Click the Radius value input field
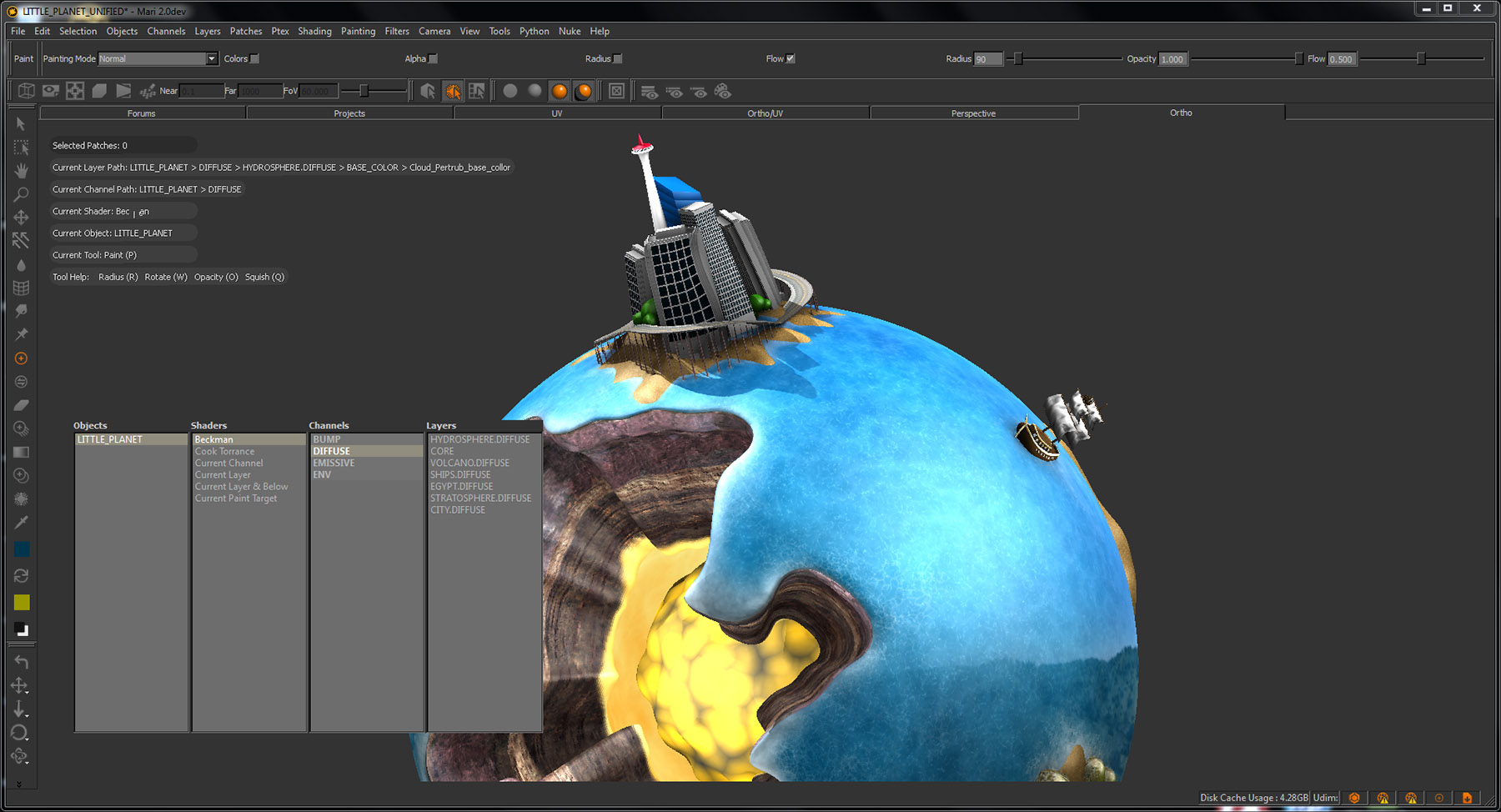 coord(988,59)
